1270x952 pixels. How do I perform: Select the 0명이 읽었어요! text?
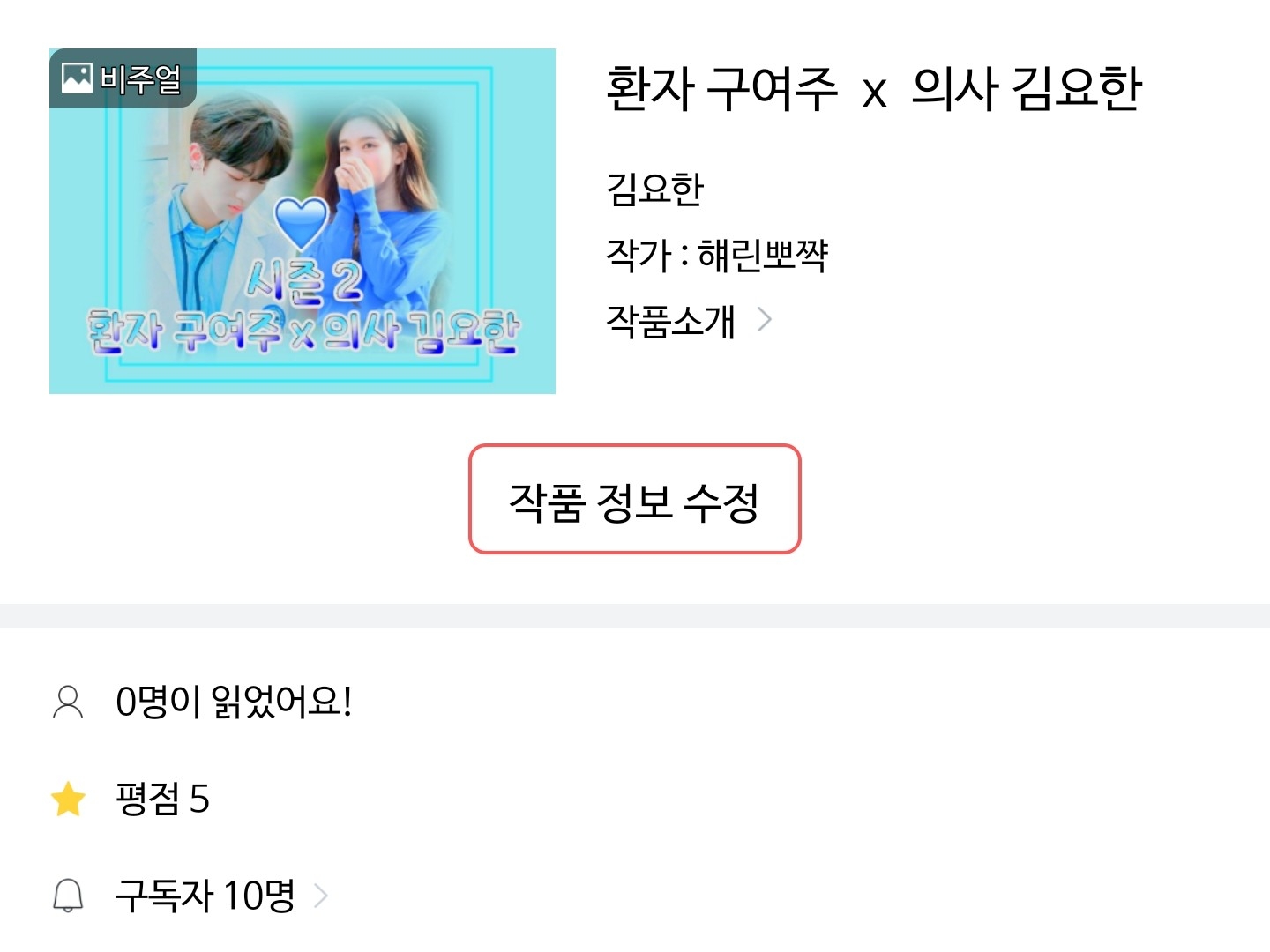pos(234,703)
